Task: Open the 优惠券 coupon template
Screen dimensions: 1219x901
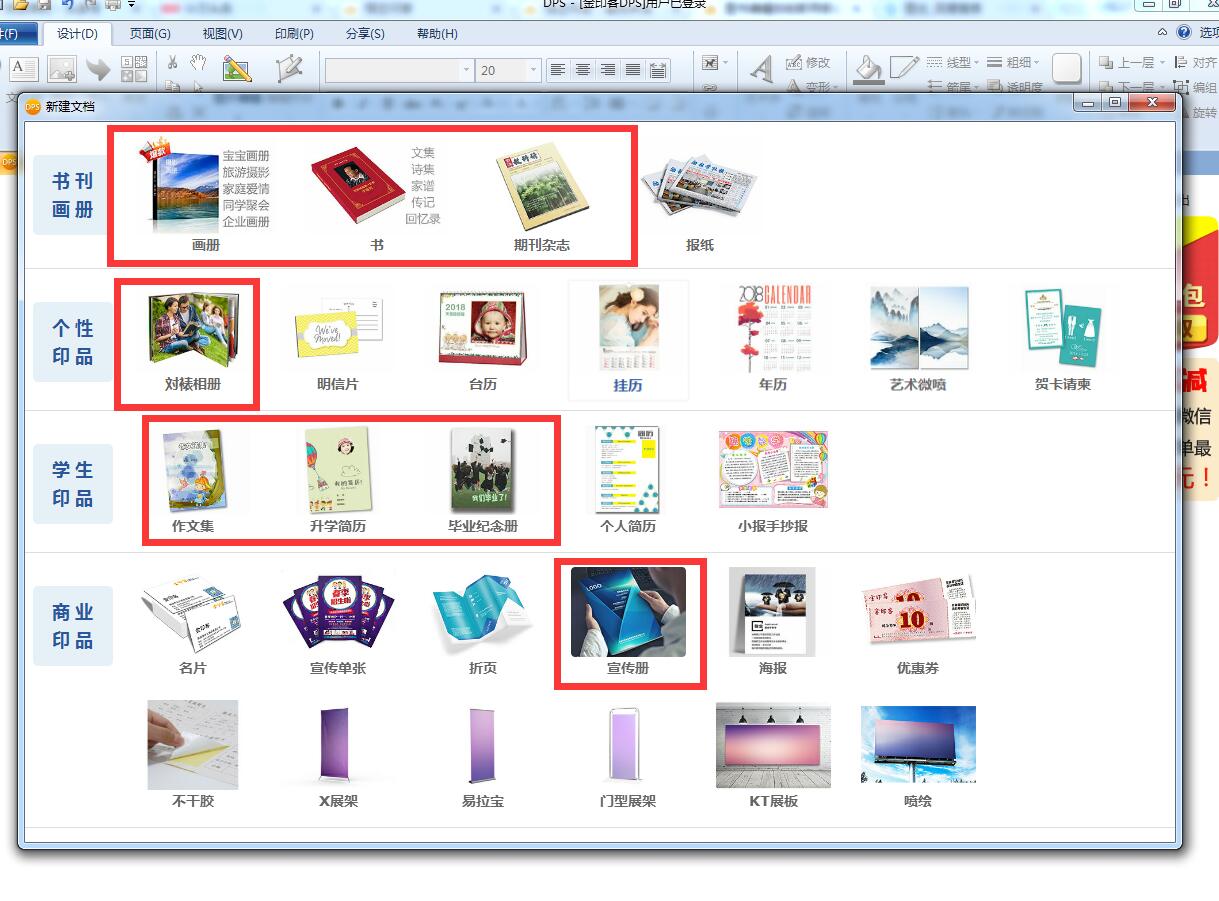Action: 918,626
